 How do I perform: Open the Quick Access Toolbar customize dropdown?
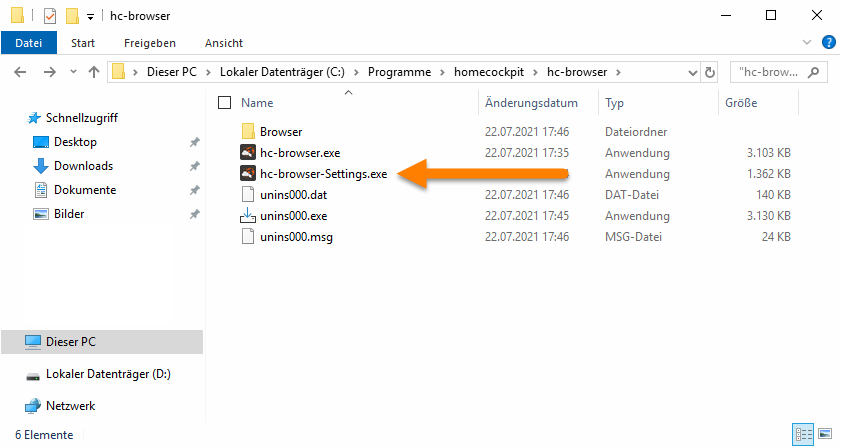(91, 16)
